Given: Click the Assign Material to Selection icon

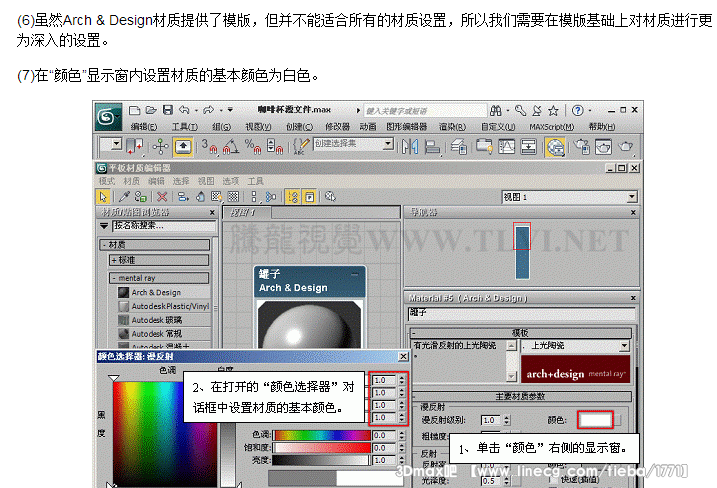Looking at the screenshot, I should coord(140,197).
